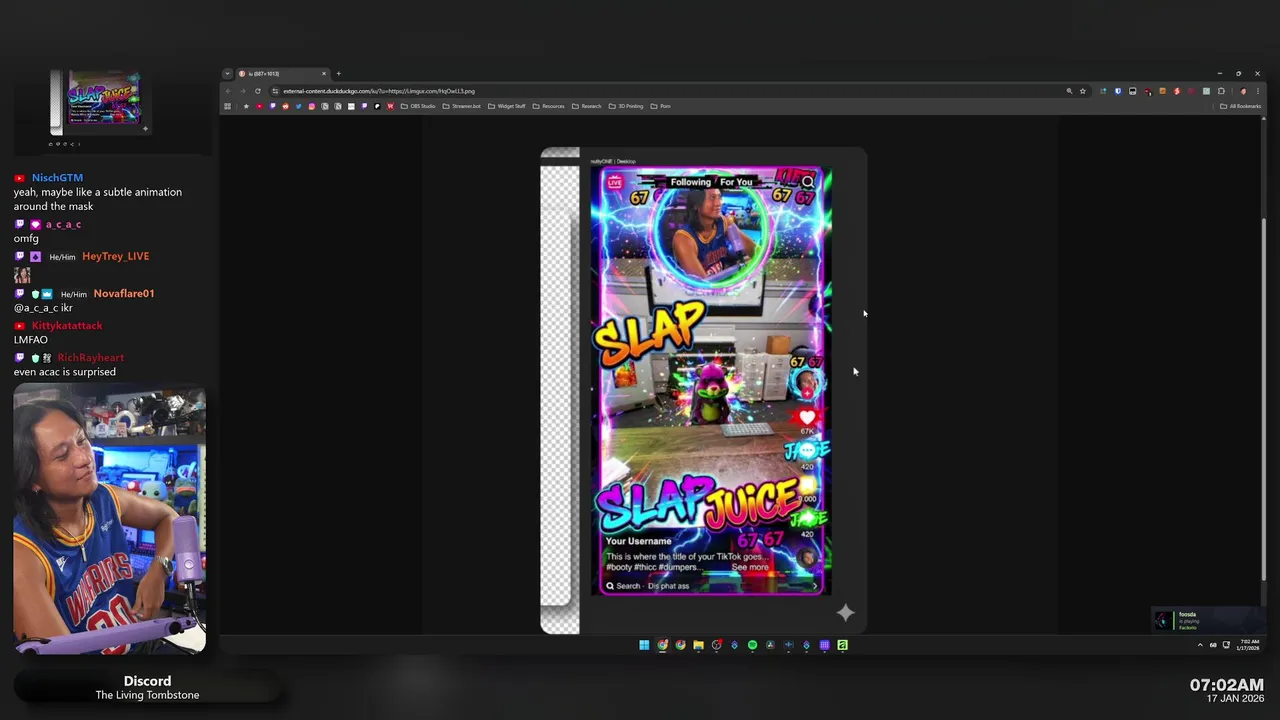Open the Extensions puzzle piece menu
Viewport: 1280px width, 720px height.
(x=1221, y=91)
